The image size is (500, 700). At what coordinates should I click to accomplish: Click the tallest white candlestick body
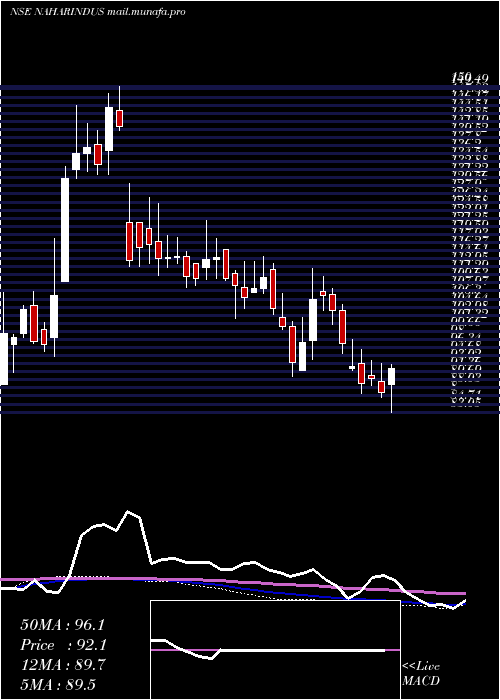[x=65, y=230]
